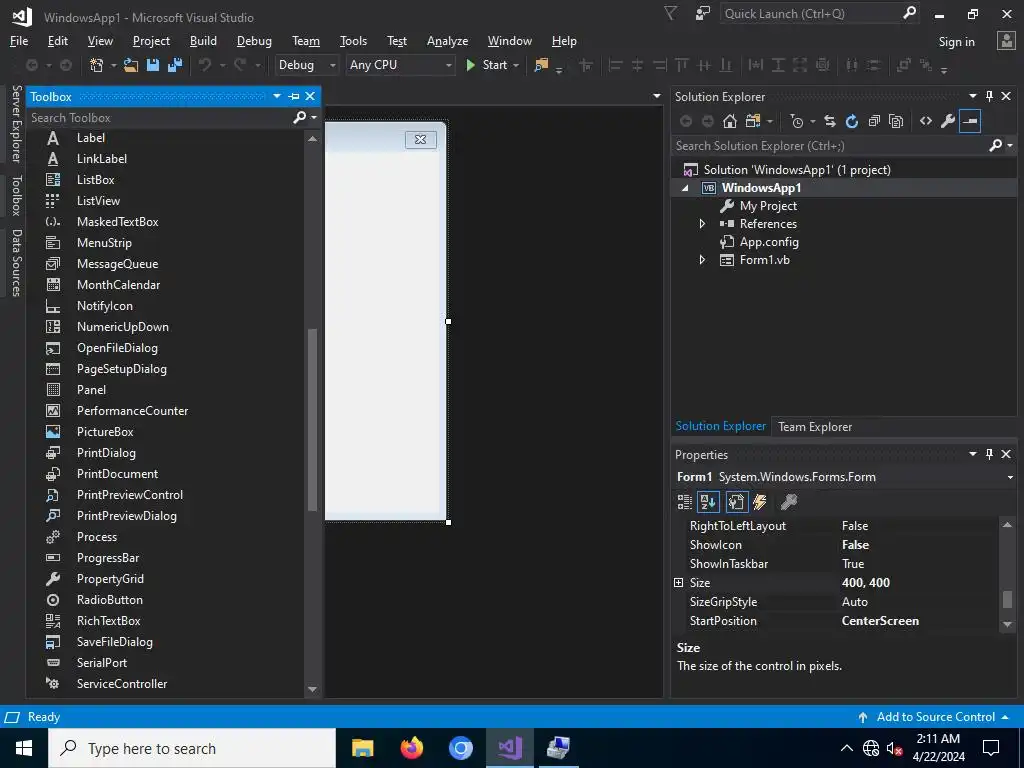Pin the Solution Explorer panel
Image resolution: width=1024 pixels, height=768 pixels.
(989, 96)
